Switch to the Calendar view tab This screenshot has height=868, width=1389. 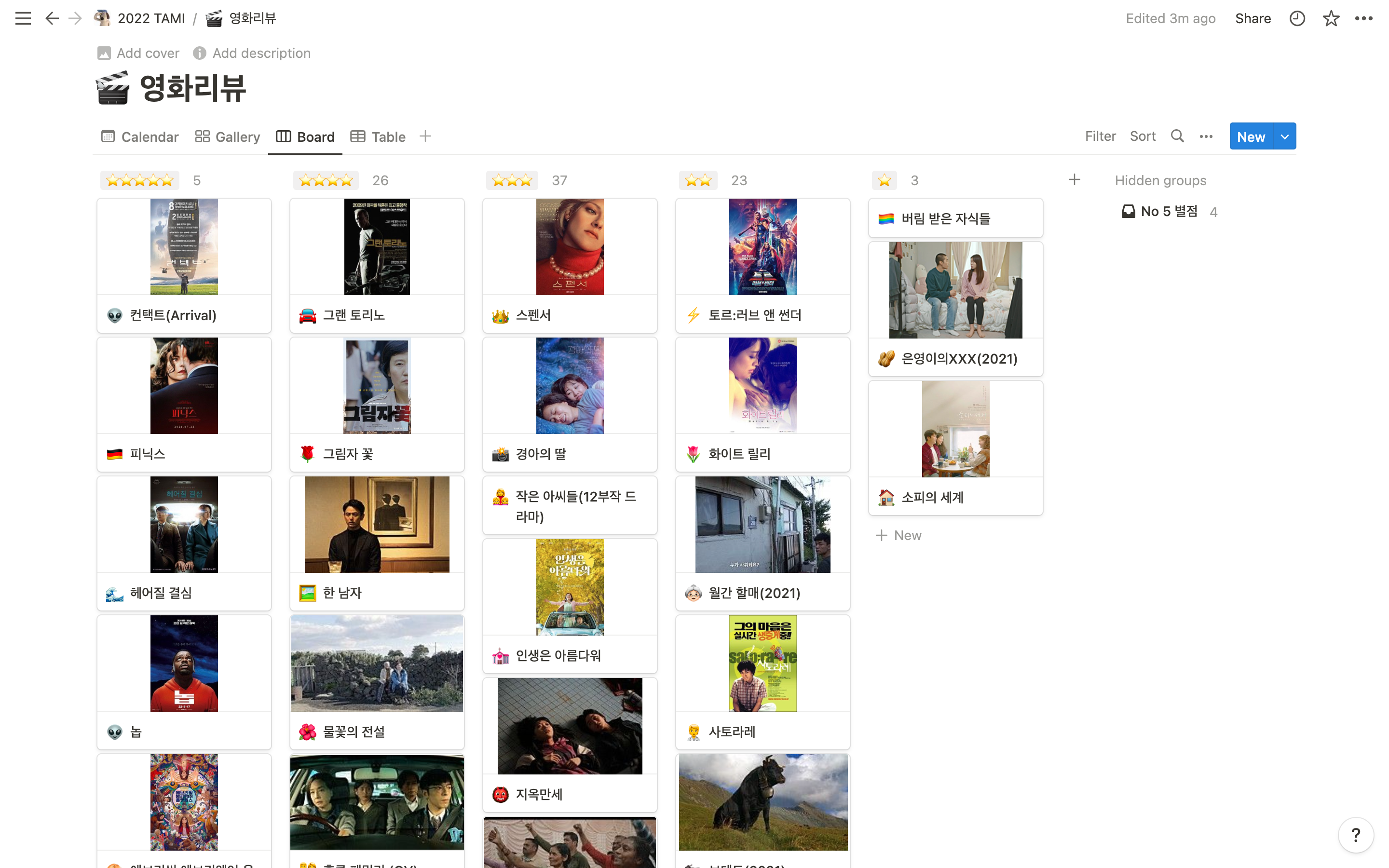pyautogui.click(x=140, y=136)
